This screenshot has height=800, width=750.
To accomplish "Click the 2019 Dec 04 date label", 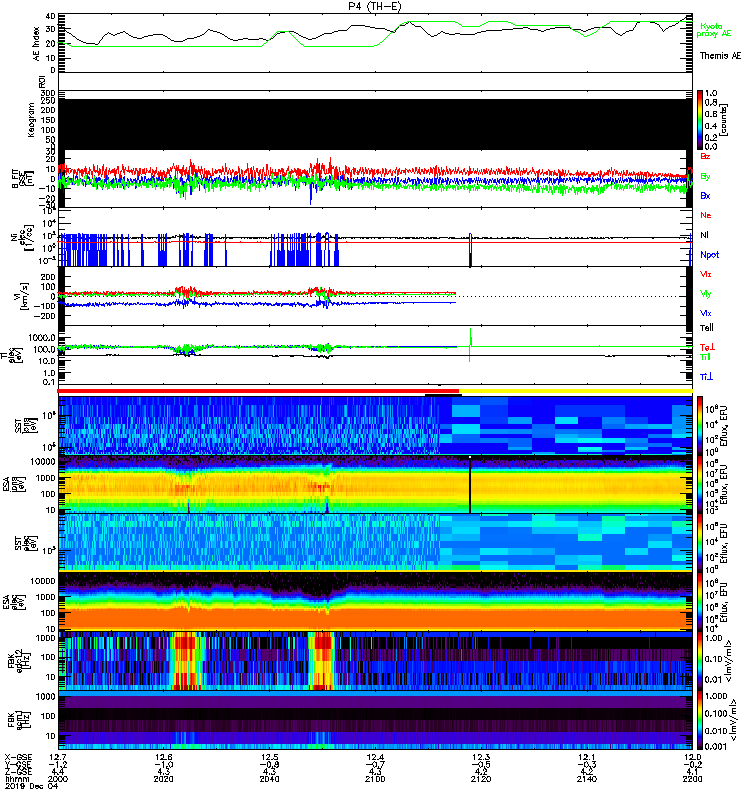I will [x=31, y=786].
